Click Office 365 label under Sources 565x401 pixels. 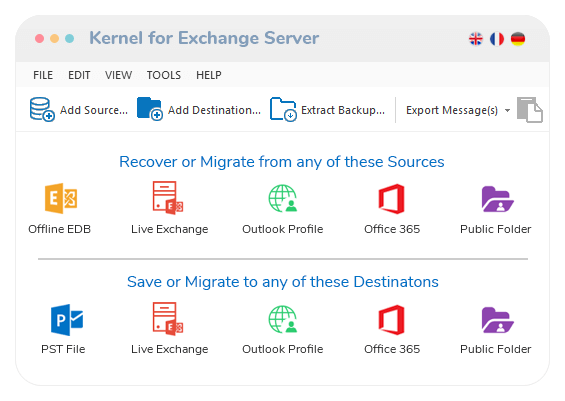click(x=392, y=229)
